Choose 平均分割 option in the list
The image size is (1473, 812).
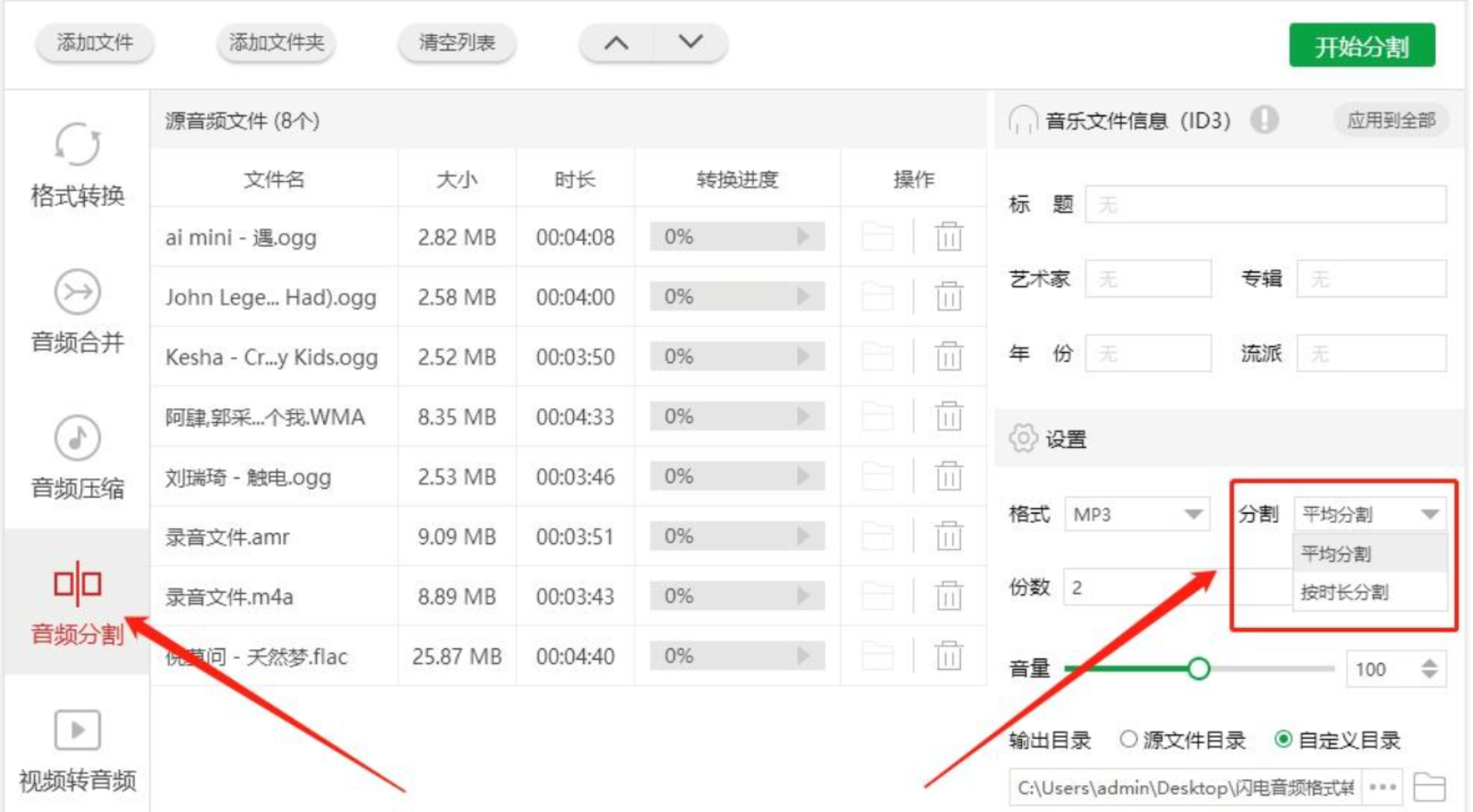pos(1336,554)
